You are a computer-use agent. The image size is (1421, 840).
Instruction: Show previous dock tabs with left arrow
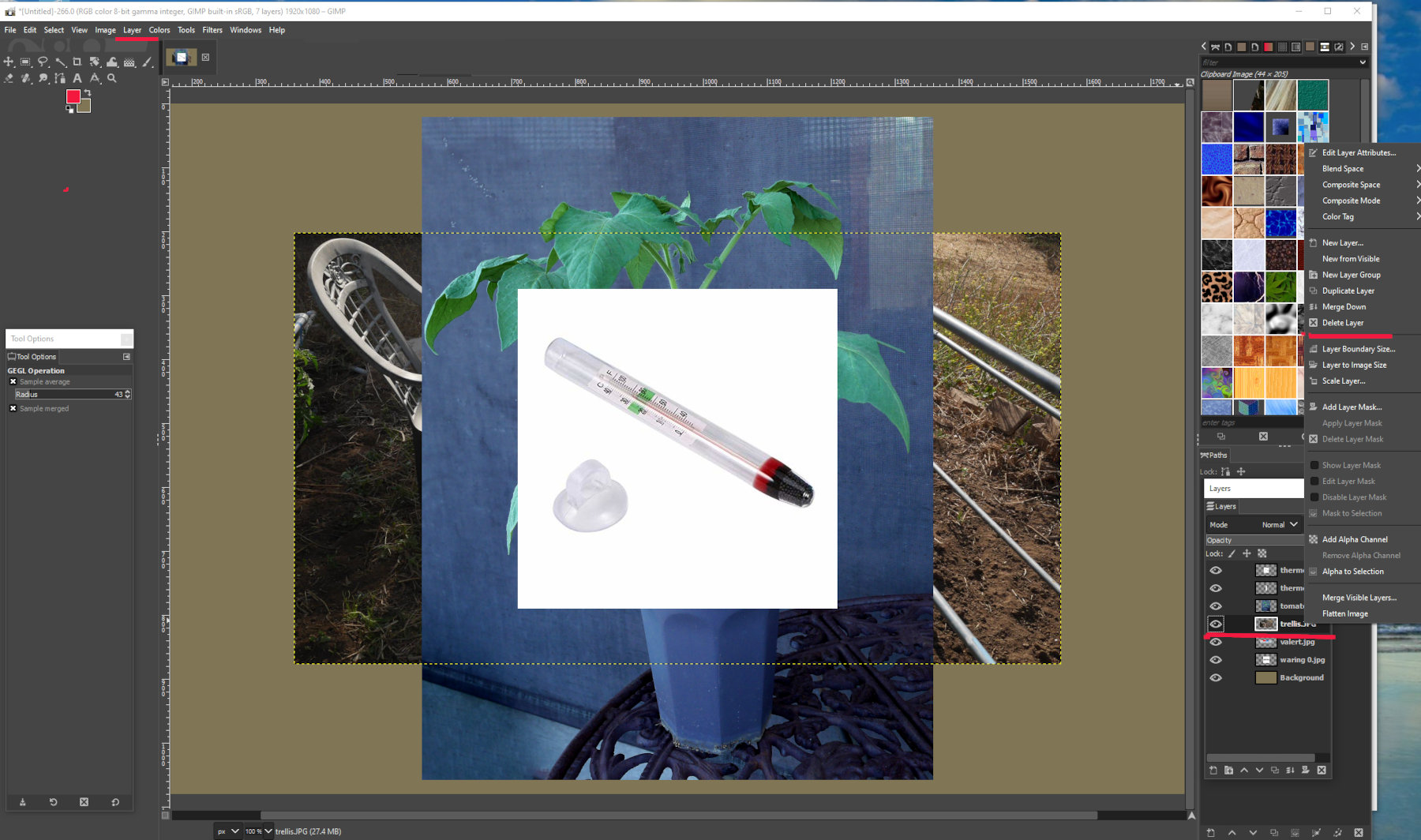[1204, 47]
